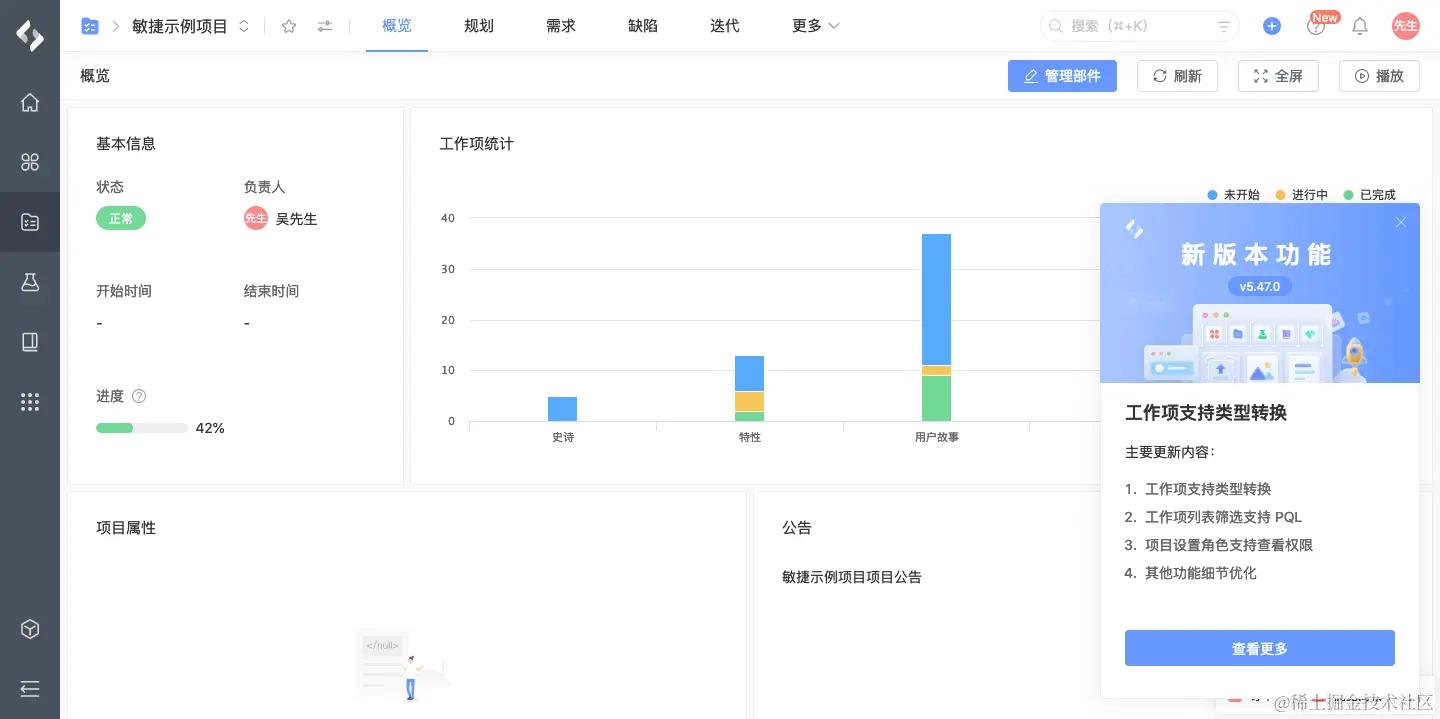
Task: Close the new version feature popup
Action: [1401, 222]
